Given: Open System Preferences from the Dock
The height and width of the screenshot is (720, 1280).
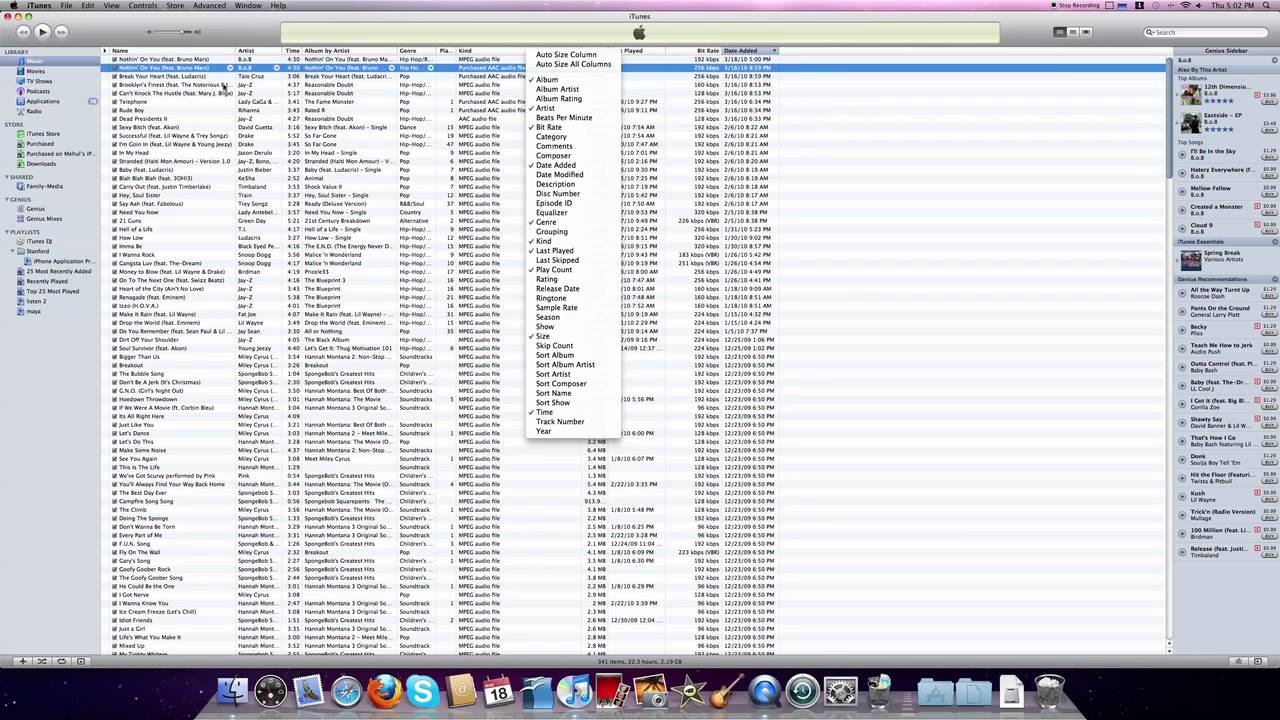Looking at the screenshot, I should tap(840, 690).
